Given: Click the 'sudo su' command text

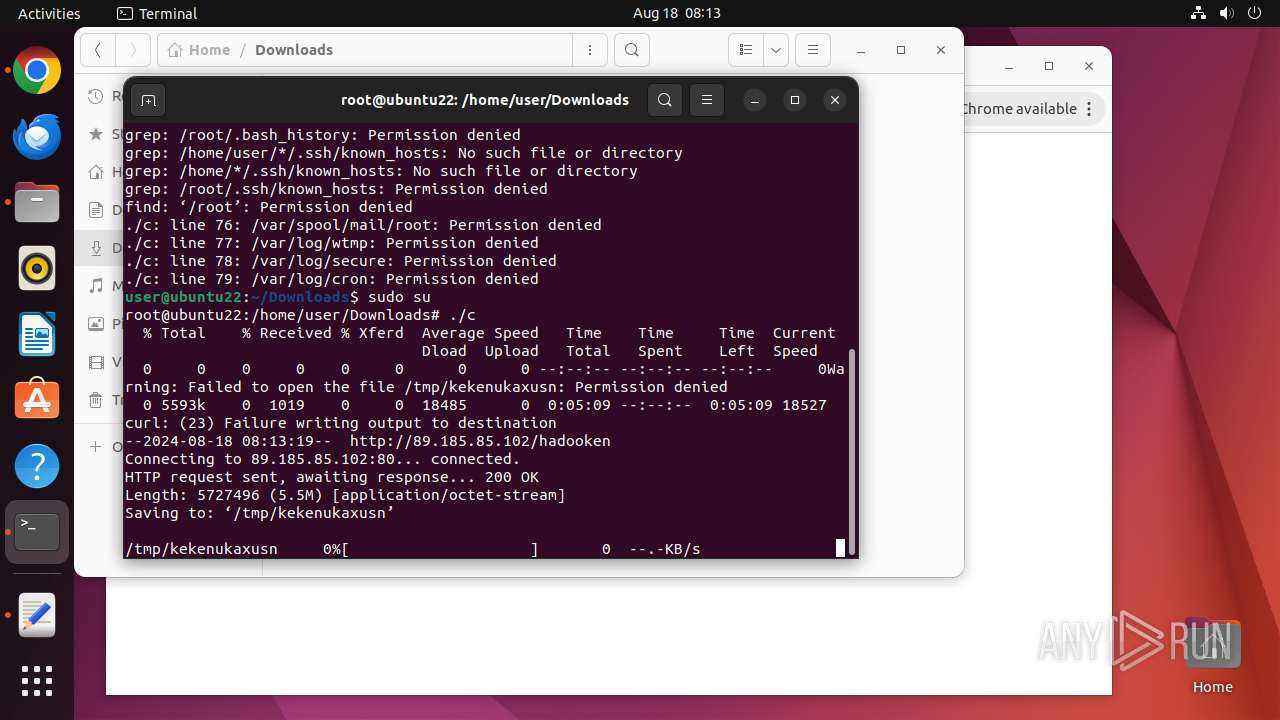Looking at the screenshot, I should tap(399, 297).
